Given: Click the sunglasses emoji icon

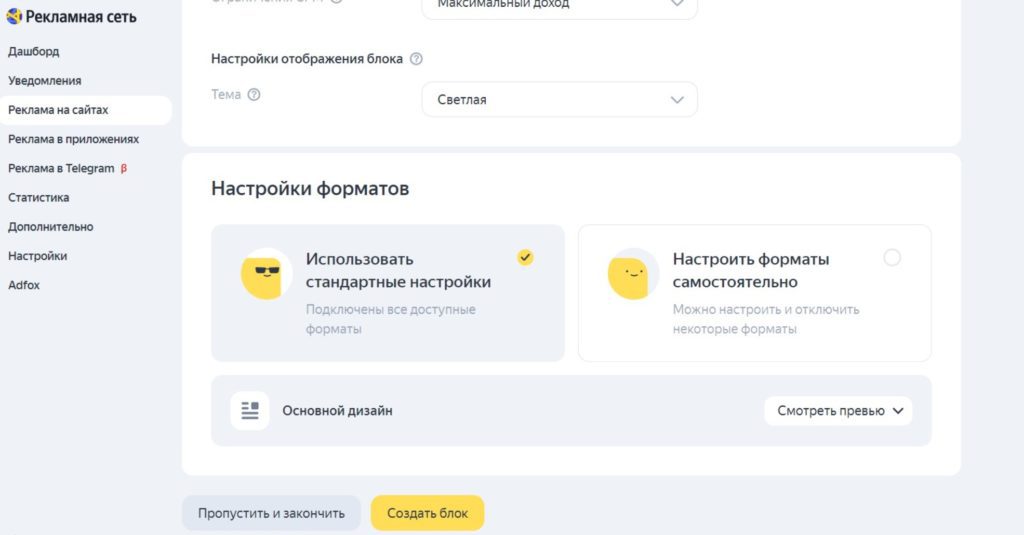Looking at the screenshot, I should click(x=266, y=274).
